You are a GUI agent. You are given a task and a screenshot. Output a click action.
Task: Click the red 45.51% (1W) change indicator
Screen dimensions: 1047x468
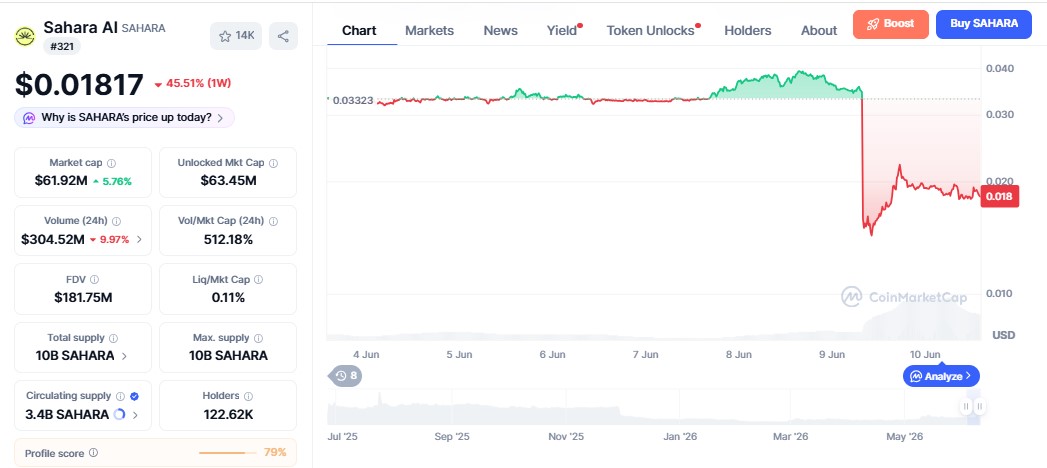tap(193, 83)
